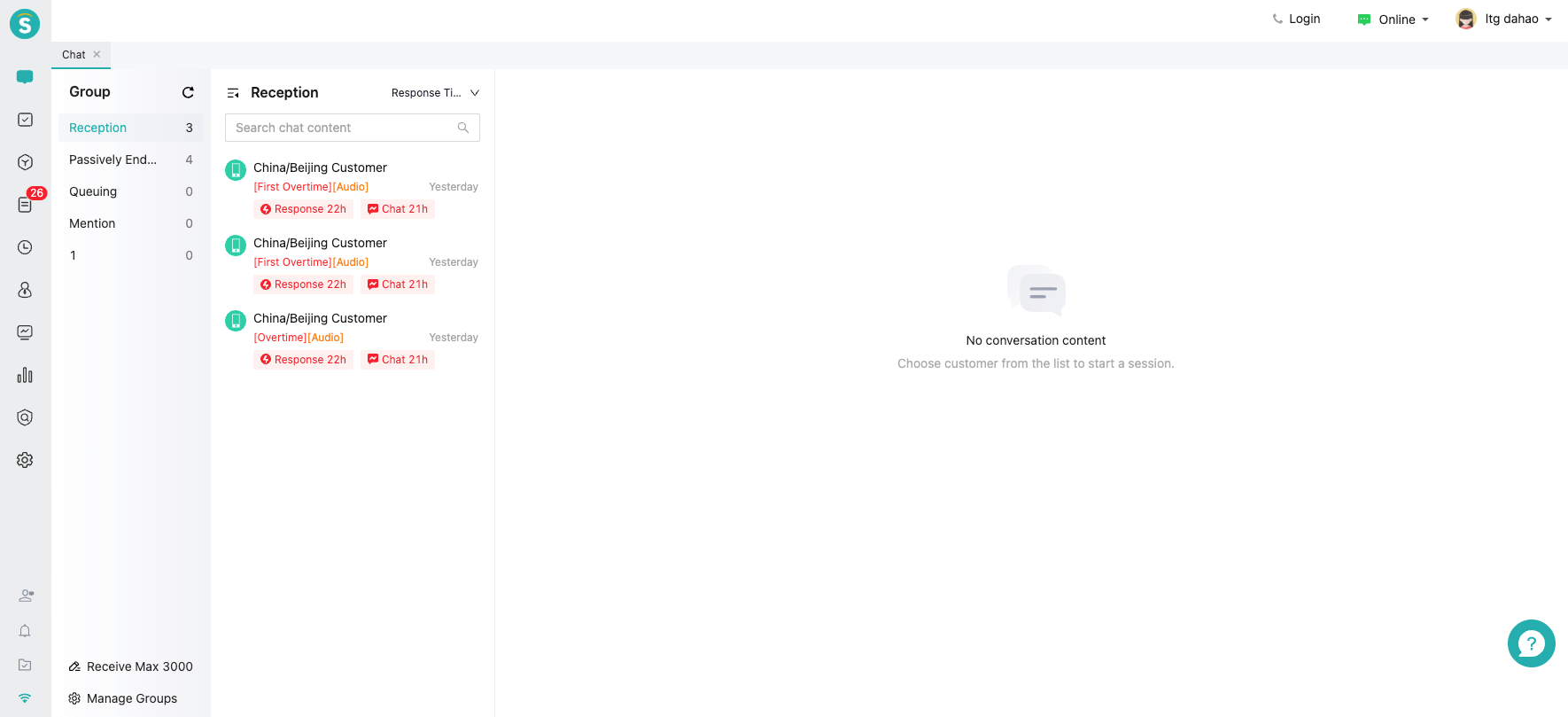The height and width of the screenshot is (717, 1568).
Task: Select the Queuing group
Action: pos(93,191)
